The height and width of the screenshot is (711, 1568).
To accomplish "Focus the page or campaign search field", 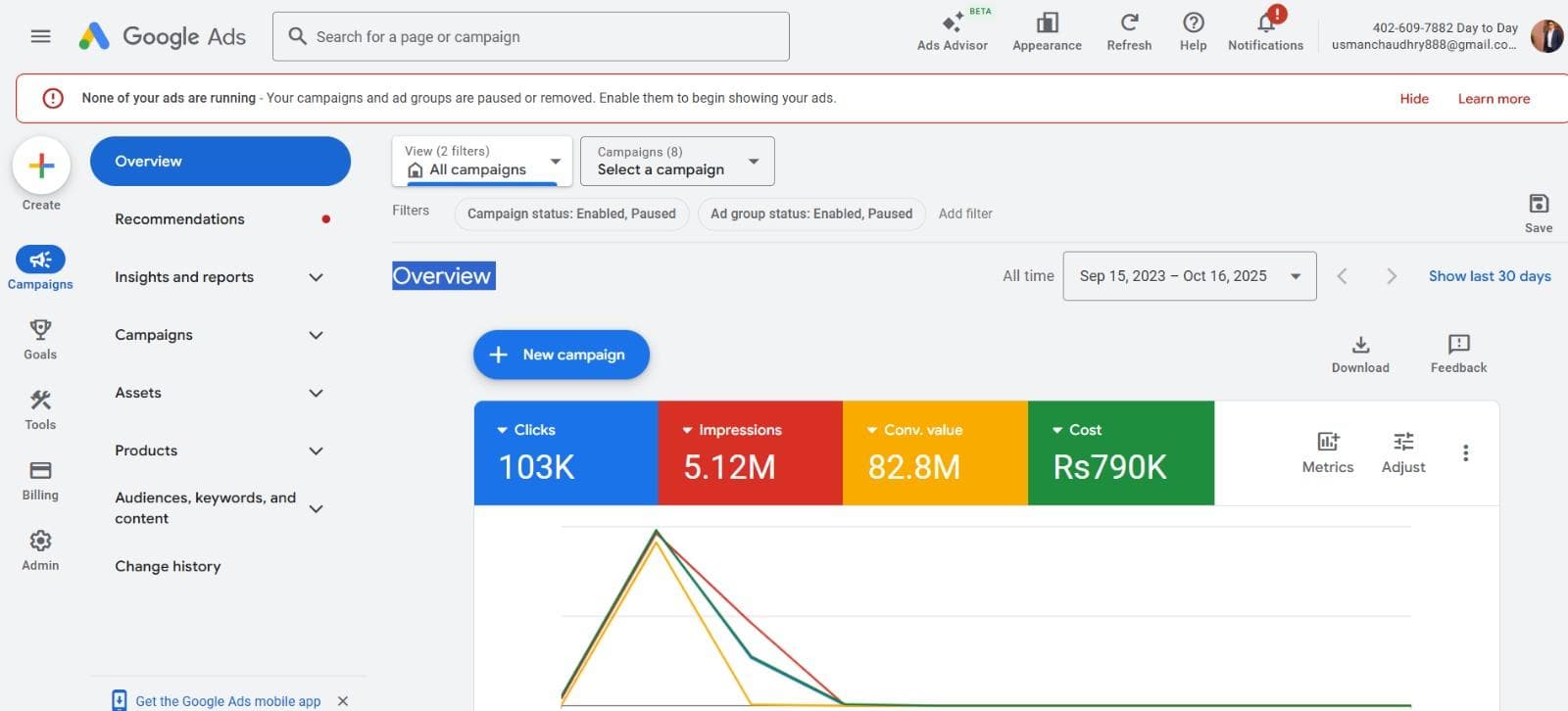I will [x=531, y=36].
